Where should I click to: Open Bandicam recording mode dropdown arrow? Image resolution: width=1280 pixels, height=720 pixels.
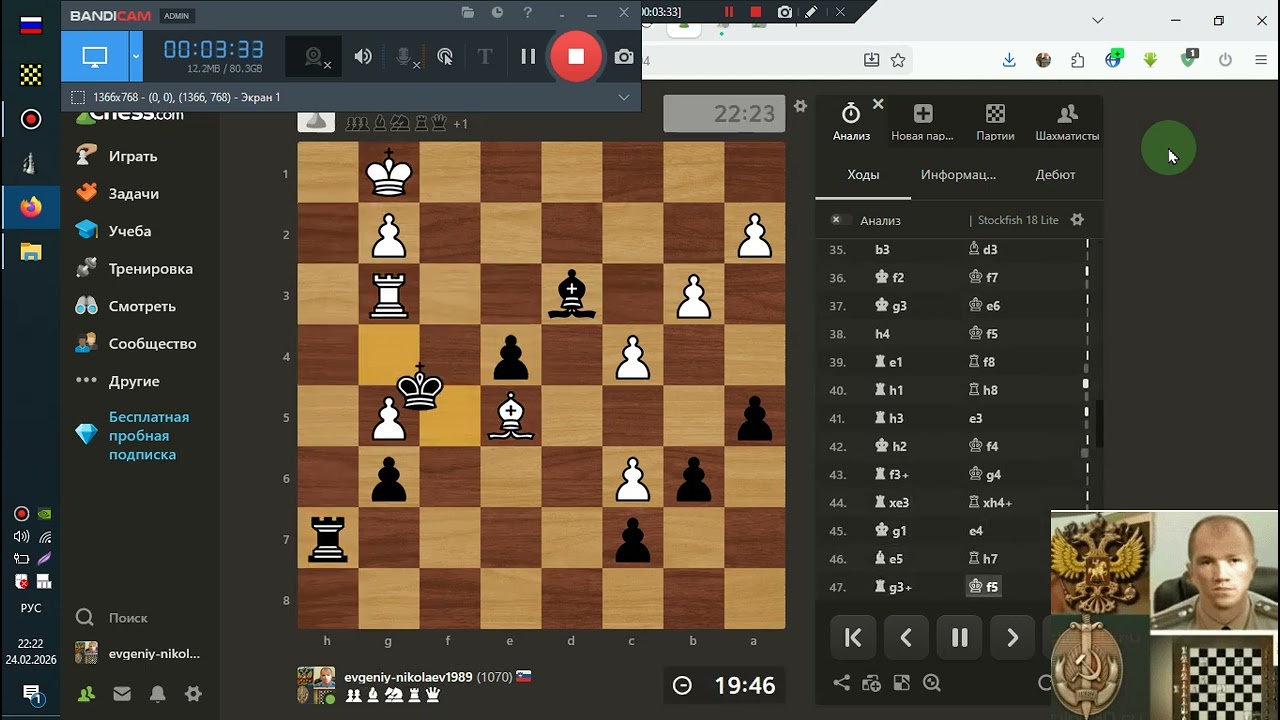pos(136,57)
